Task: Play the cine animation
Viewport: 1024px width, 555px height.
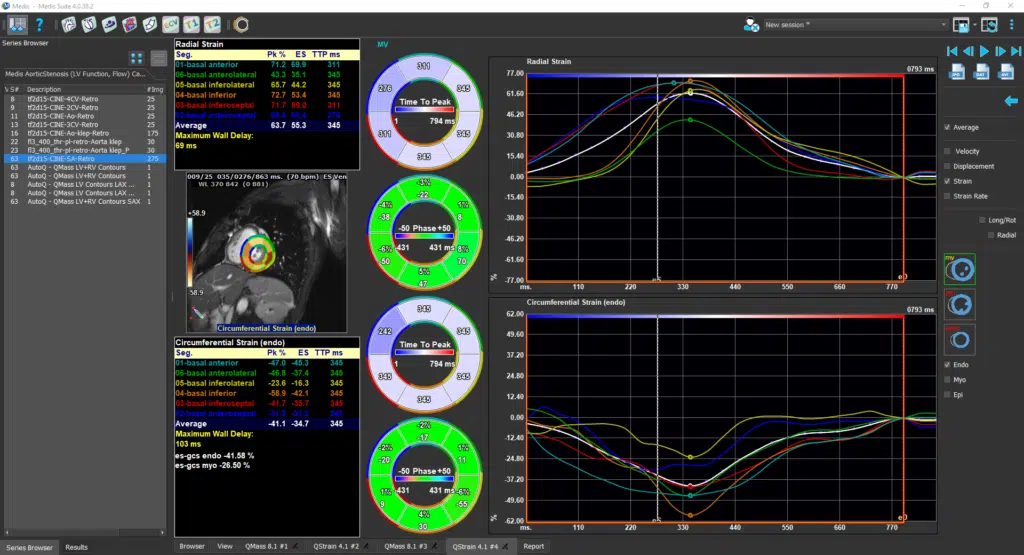Action: [985, 50]
